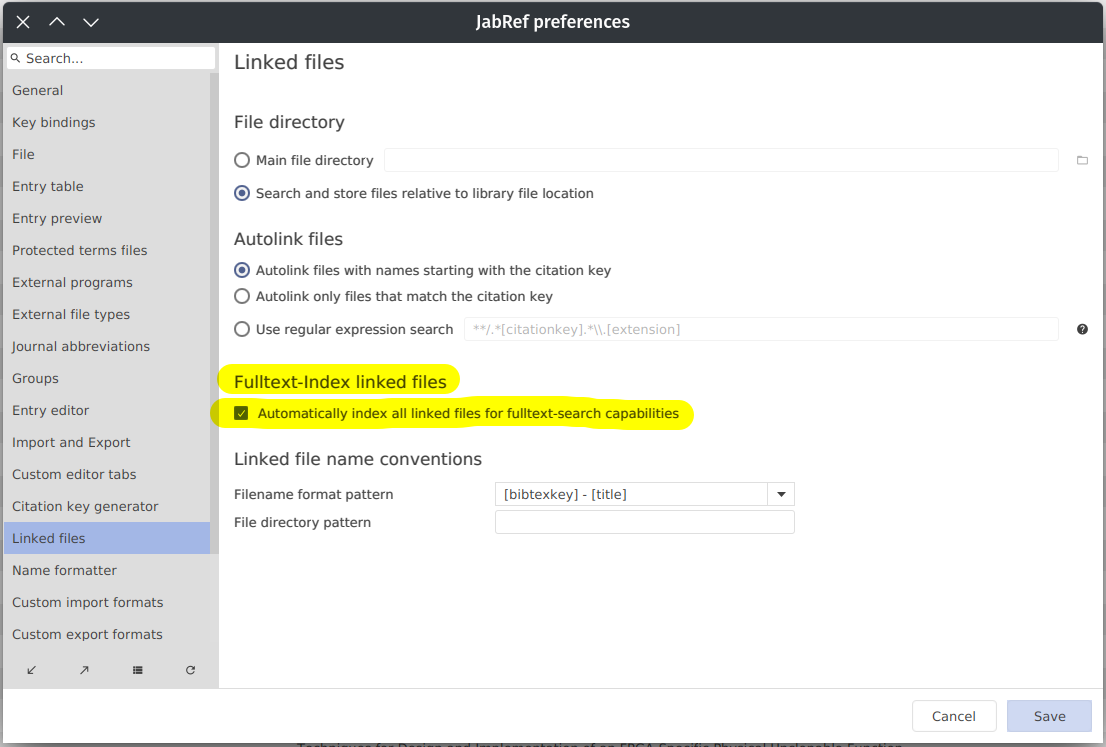The image size is (1106, 747).
Task: Open Custom import formats section
Action: click(x=107, y=602)
